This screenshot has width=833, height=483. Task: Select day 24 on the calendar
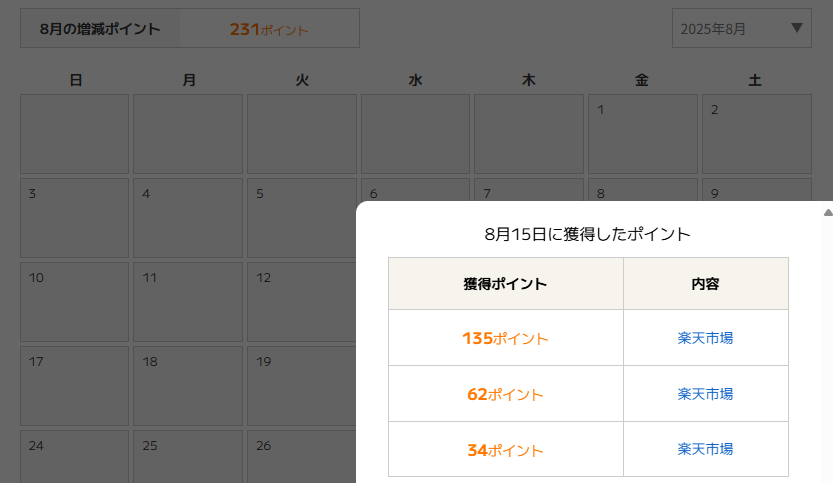pyautogui.click(x=74, y=458)
